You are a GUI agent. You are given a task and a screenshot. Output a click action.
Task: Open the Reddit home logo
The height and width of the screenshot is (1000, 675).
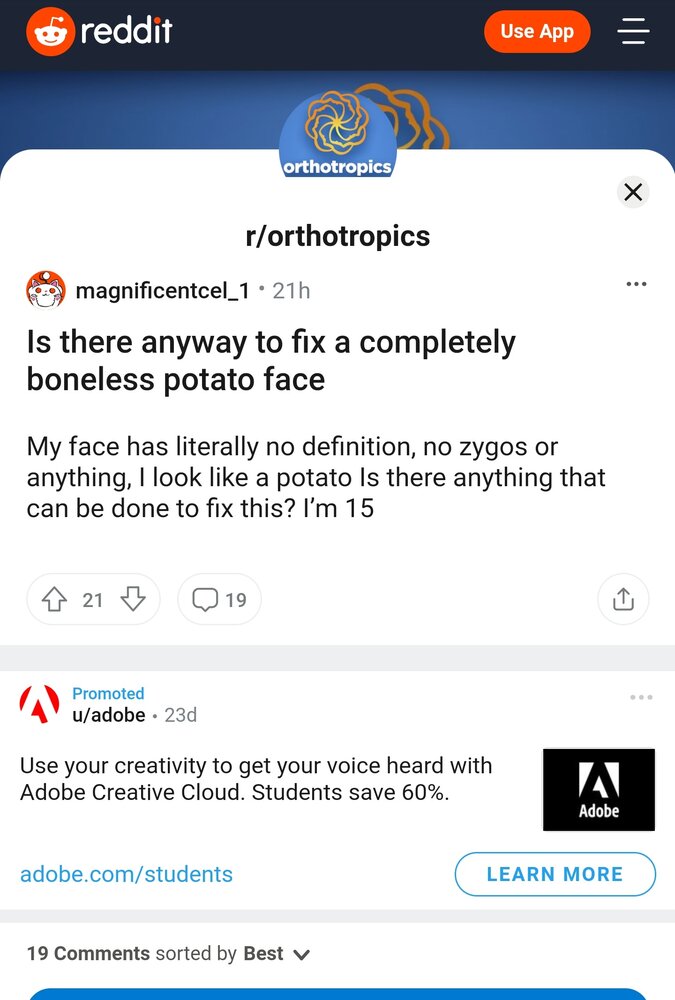click(x=100, y=31)
